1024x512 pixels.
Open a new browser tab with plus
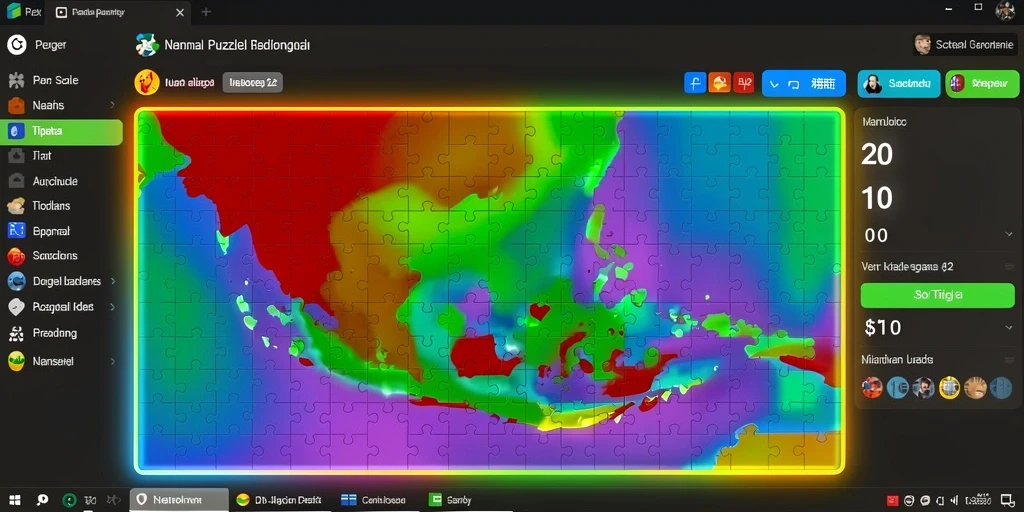206,12
